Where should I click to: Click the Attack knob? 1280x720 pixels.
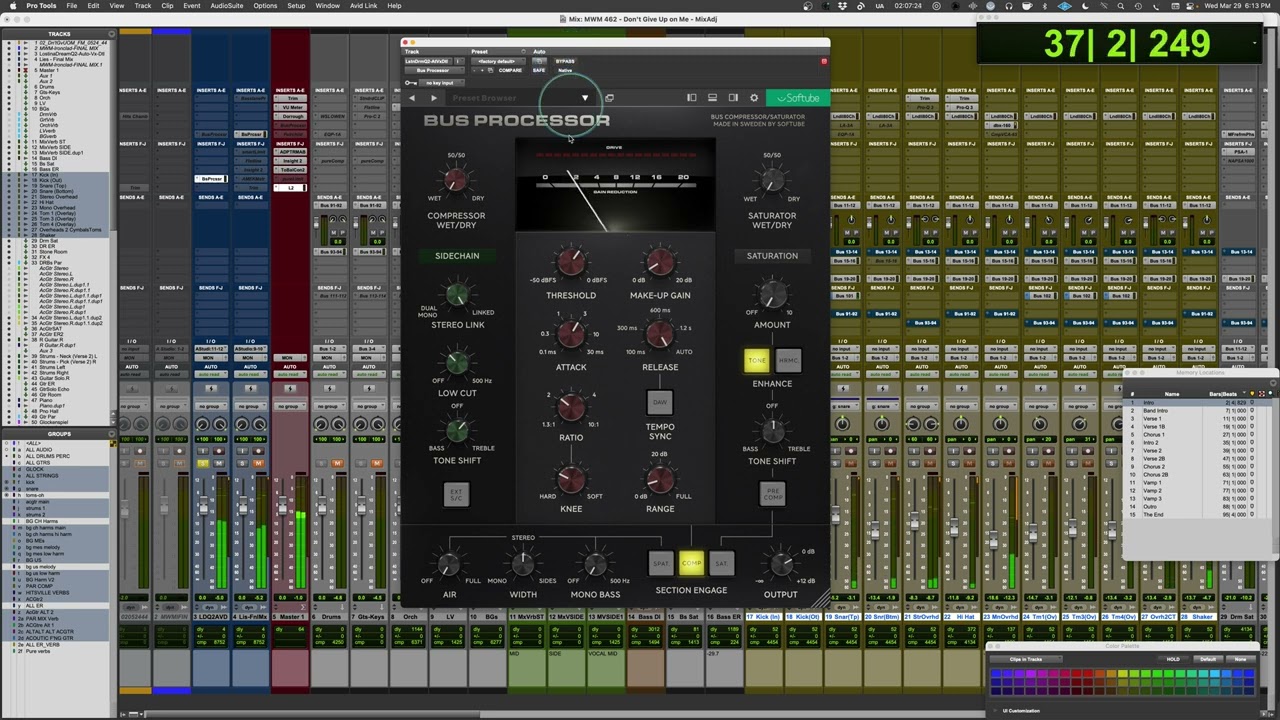point(571,335)
